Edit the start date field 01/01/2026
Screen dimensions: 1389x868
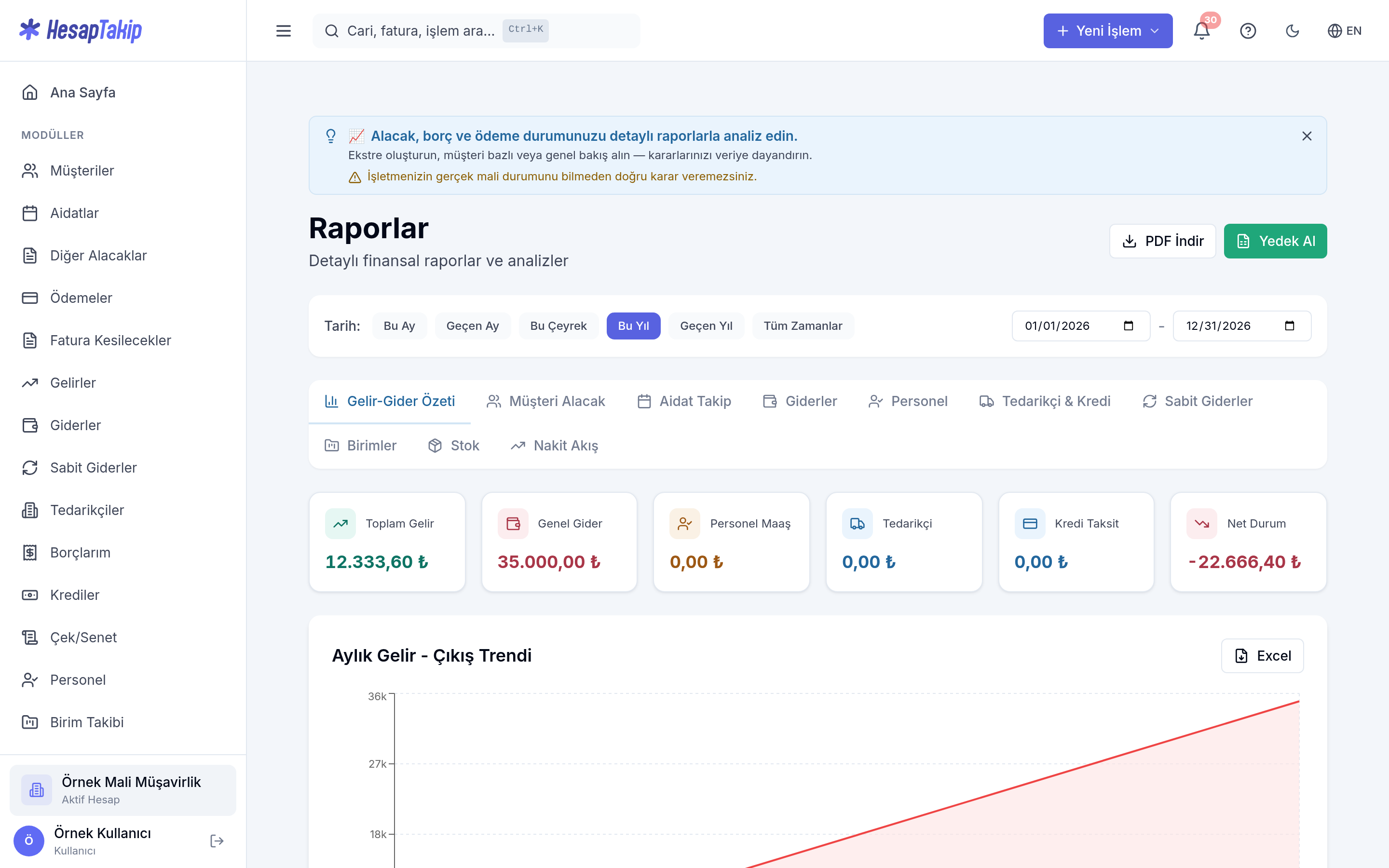1081,326
